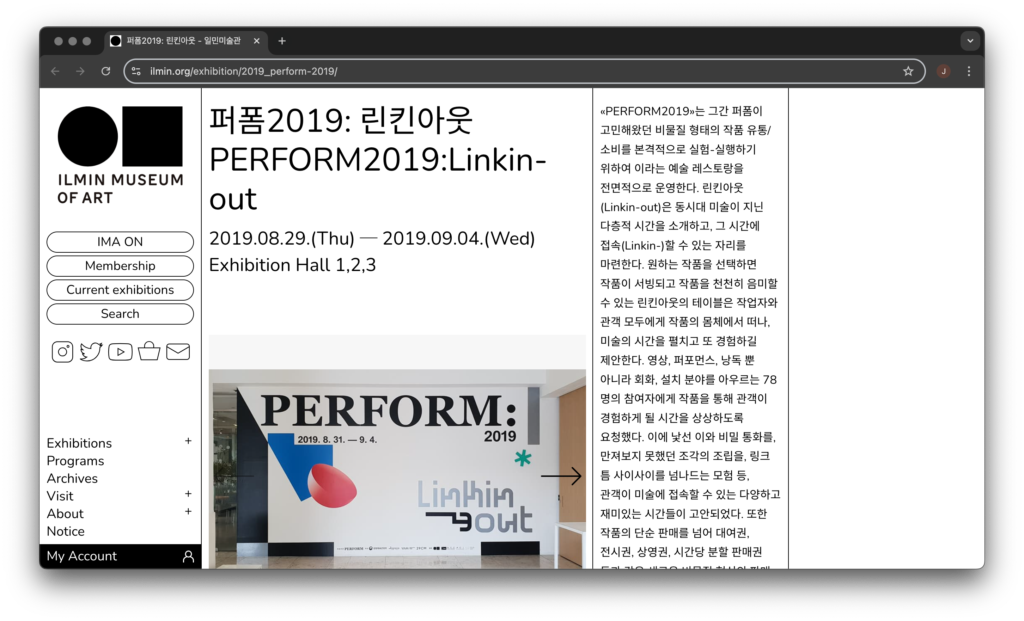Open the Twitter bird icon
1024x621 pixels.
point(91,351)
